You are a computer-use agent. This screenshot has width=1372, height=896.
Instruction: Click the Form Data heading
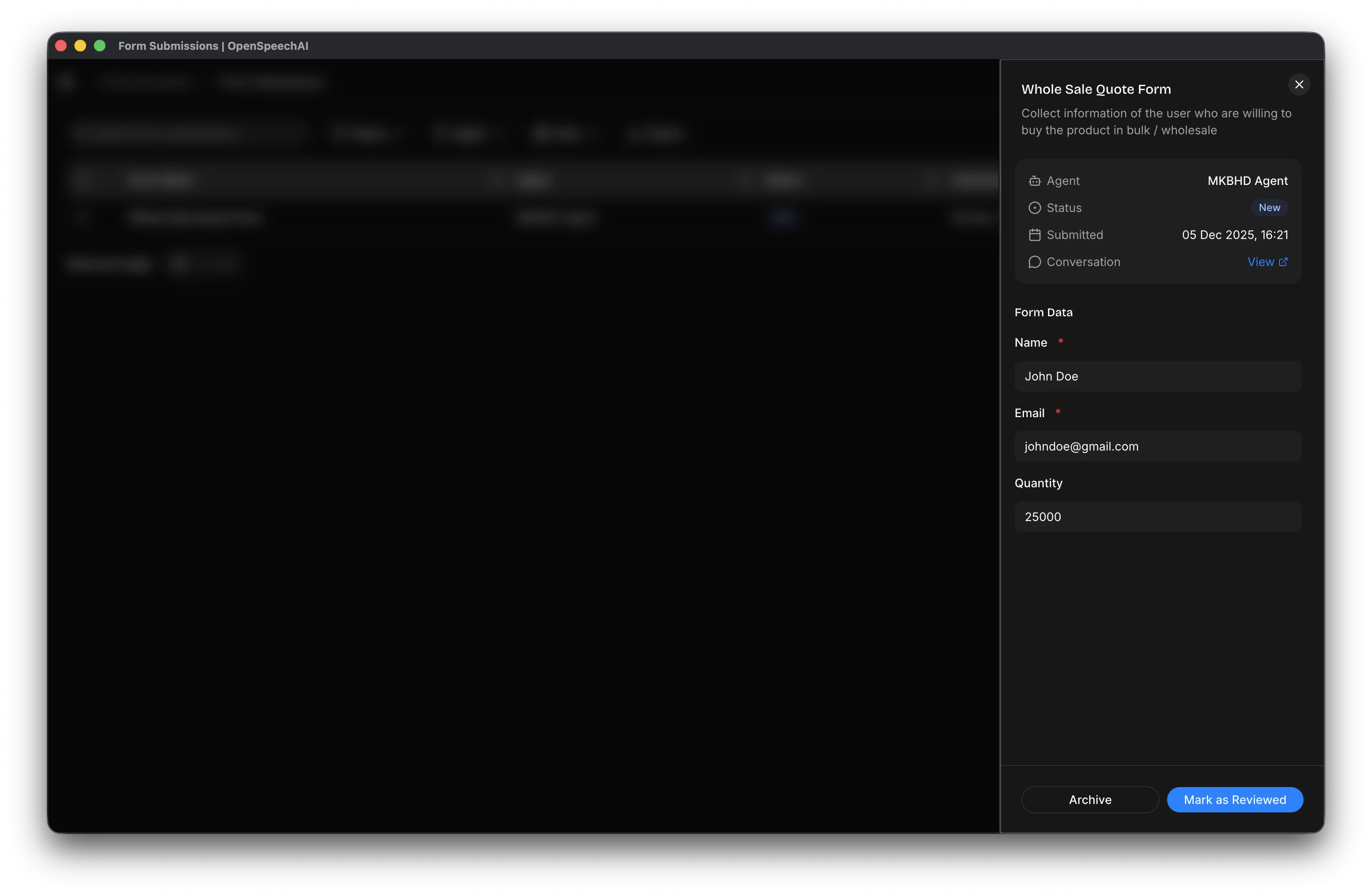click(x=1043, y=312)
